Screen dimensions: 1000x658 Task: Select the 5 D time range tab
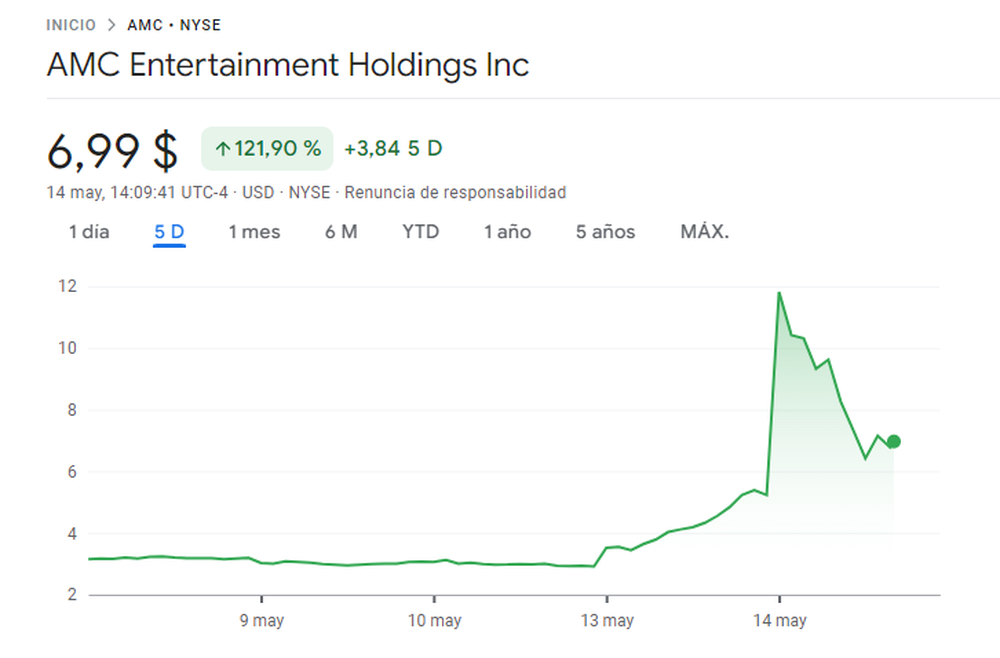point(169,231)
